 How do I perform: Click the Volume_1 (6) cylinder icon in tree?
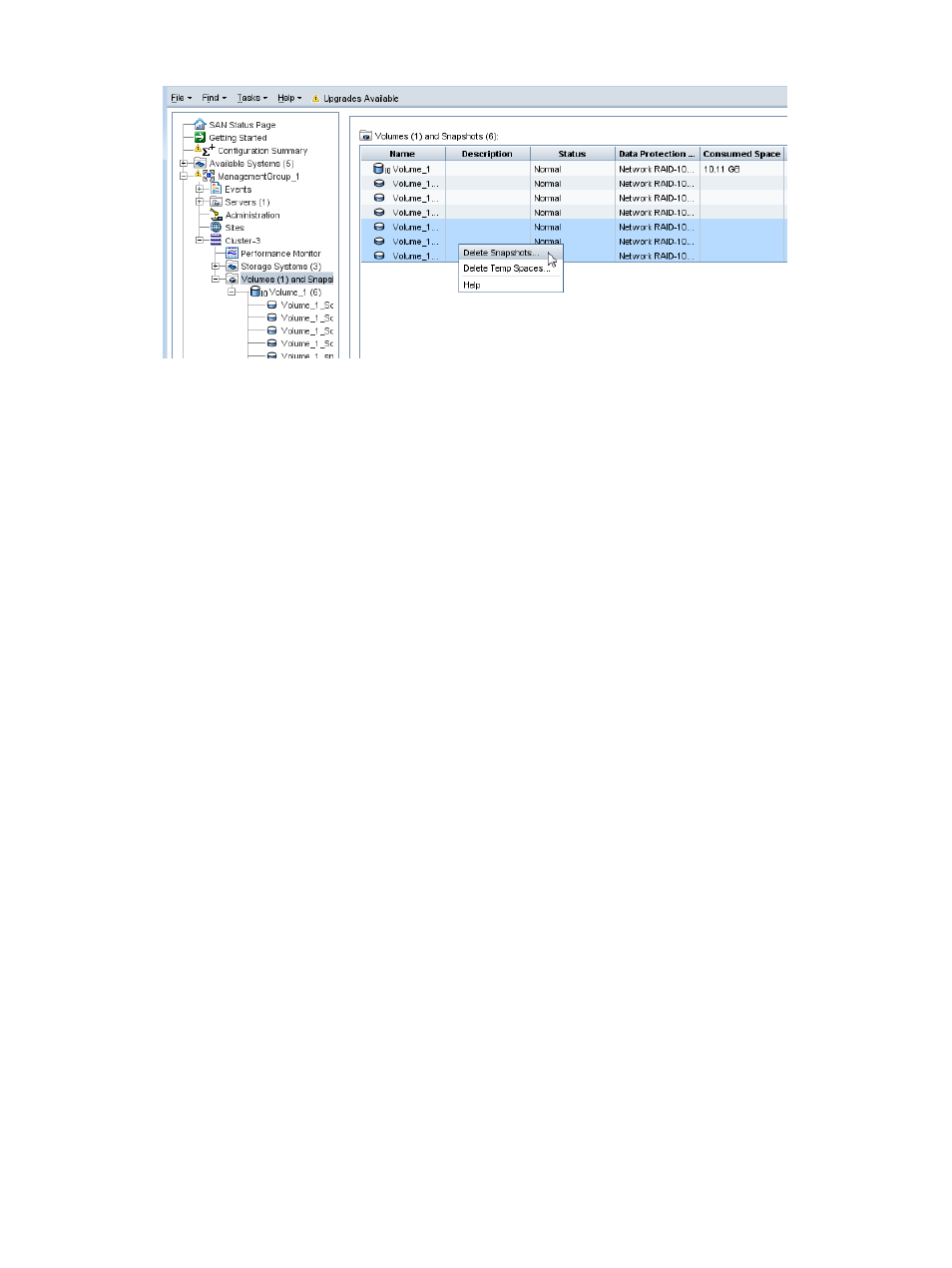click(x=256, y=293)
